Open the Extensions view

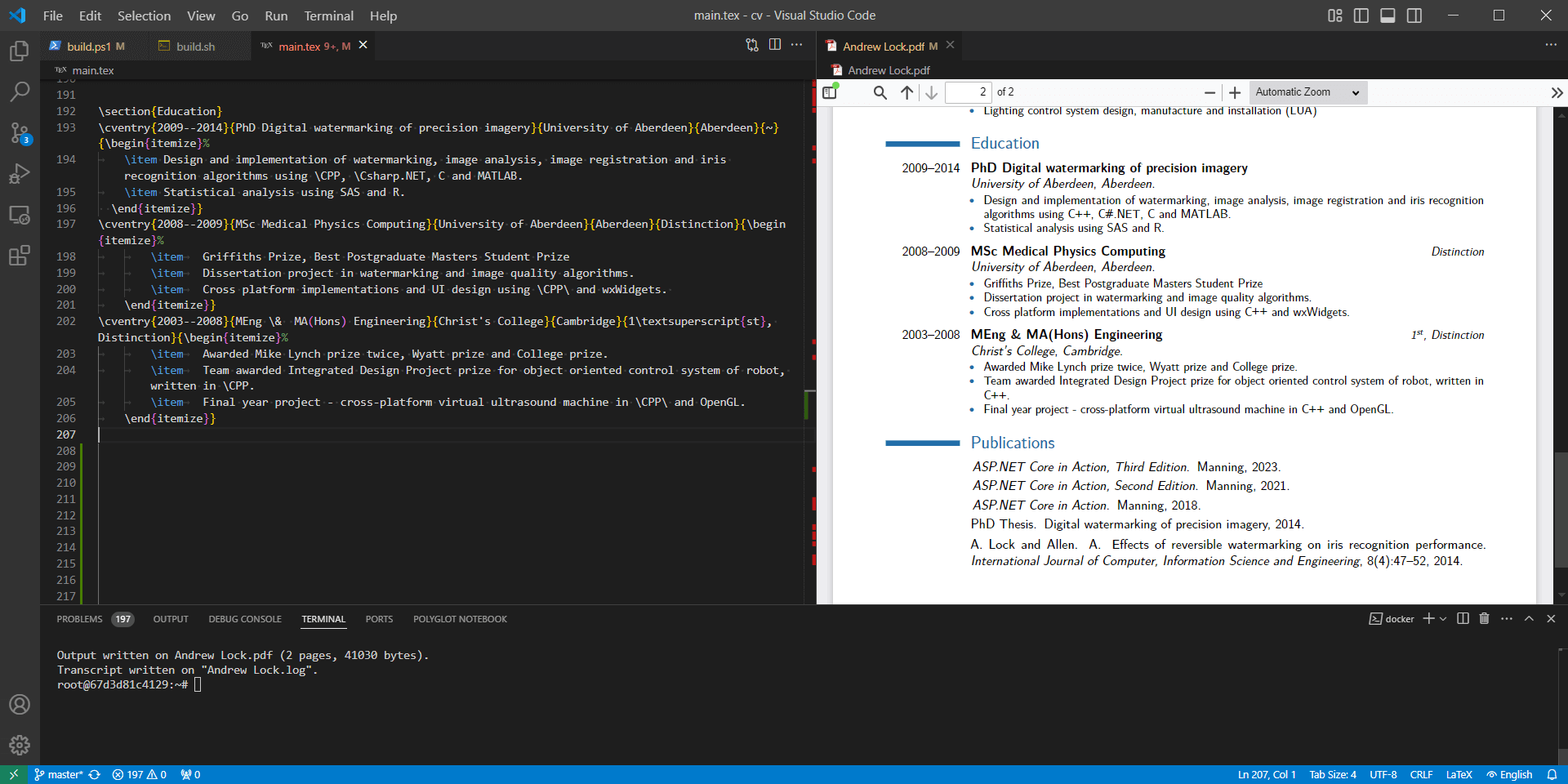pos(20,256)
